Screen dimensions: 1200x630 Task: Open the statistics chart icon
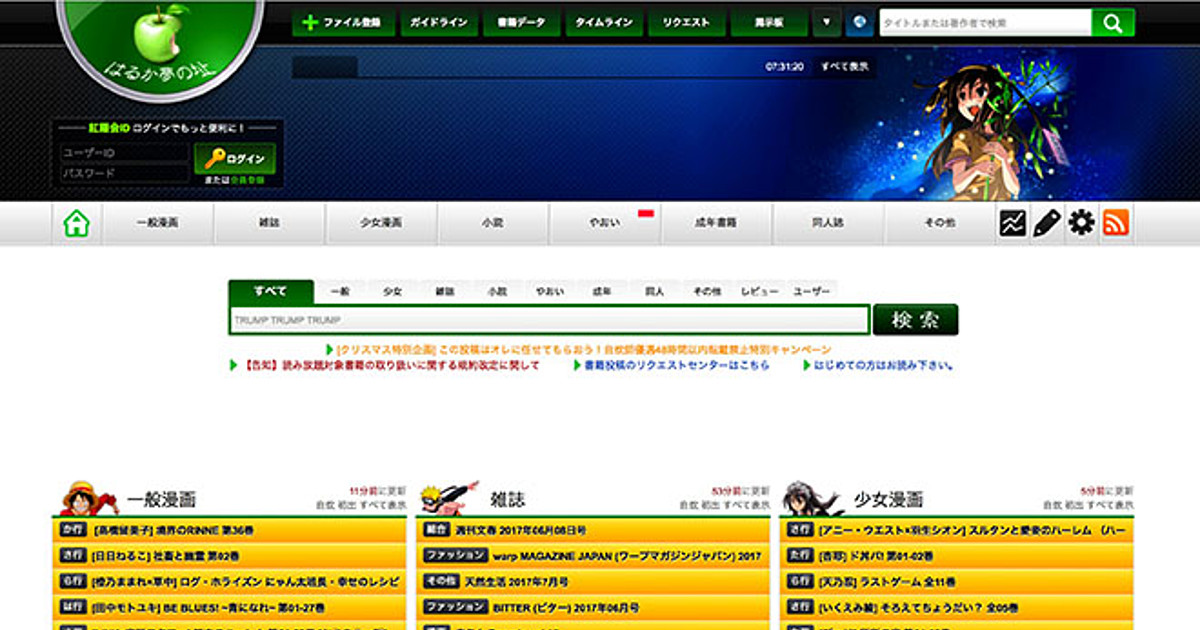pyautogui.click(x=1013, y=223)
